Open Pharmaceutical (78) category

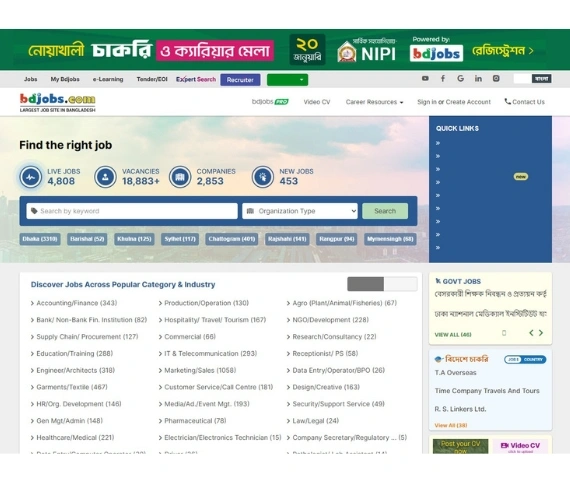[x=195, y=421]
